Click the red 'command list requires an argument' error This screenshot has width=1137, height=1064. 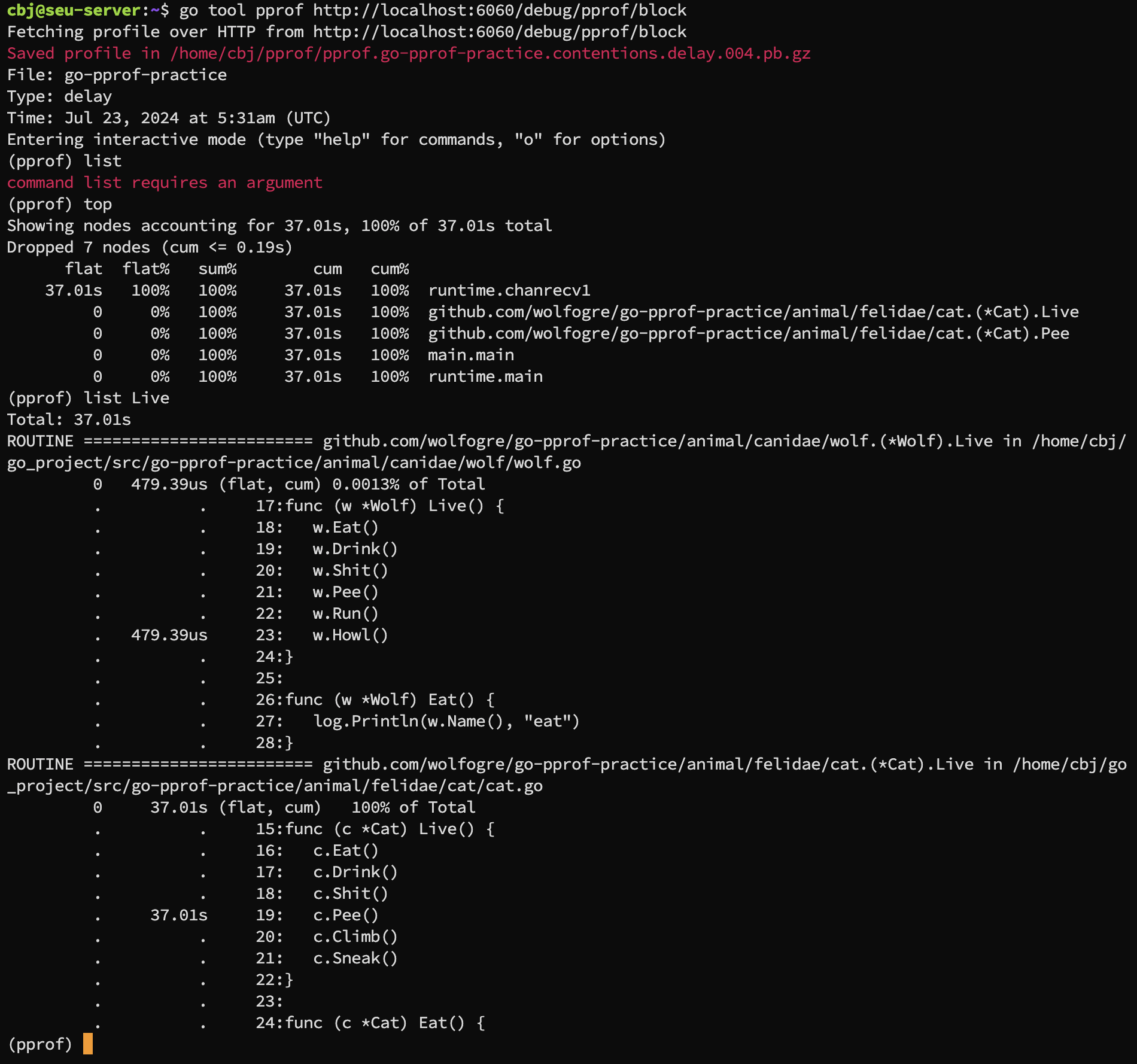pos(165,183)
